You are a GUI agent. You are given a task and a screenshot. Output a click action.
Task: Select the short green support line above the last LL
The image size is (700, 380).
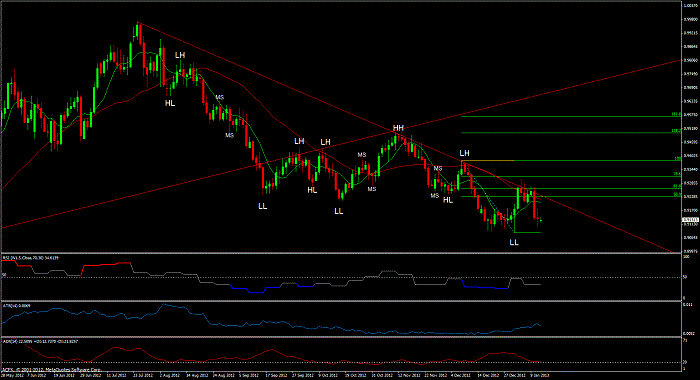[x=527, y=232]
